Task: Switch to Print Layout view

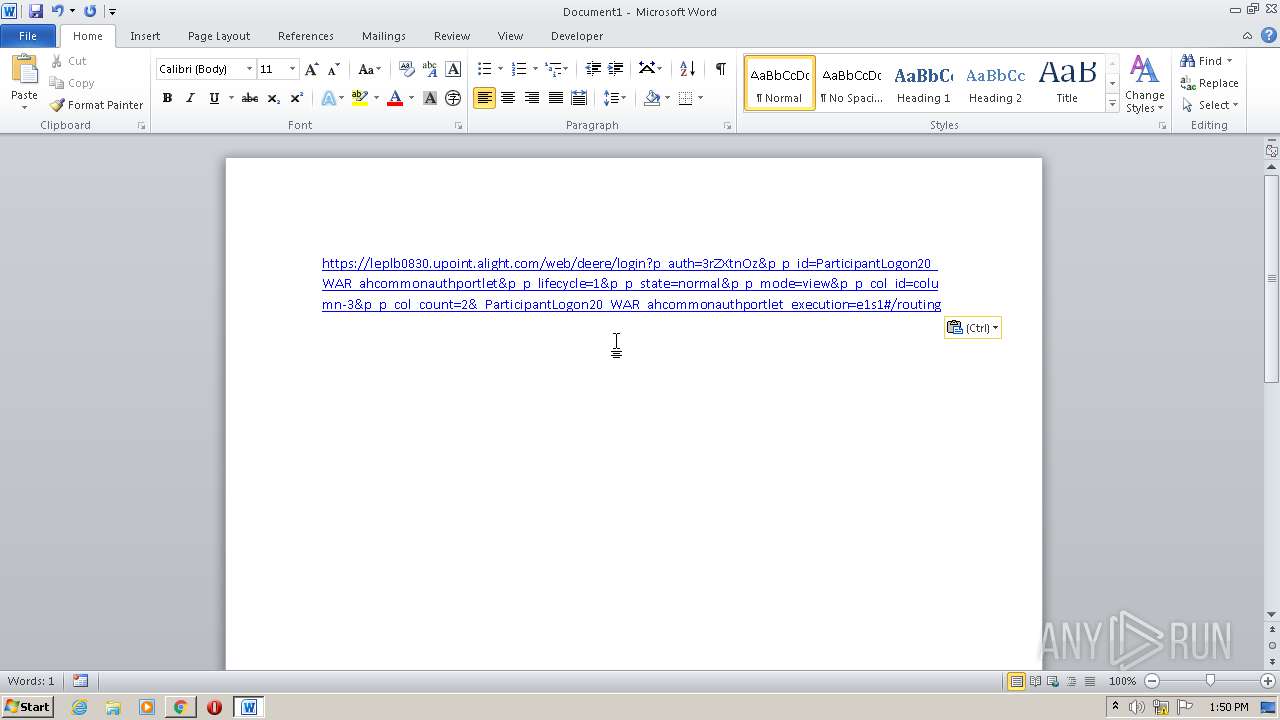Action: (x=1016, y=681)
